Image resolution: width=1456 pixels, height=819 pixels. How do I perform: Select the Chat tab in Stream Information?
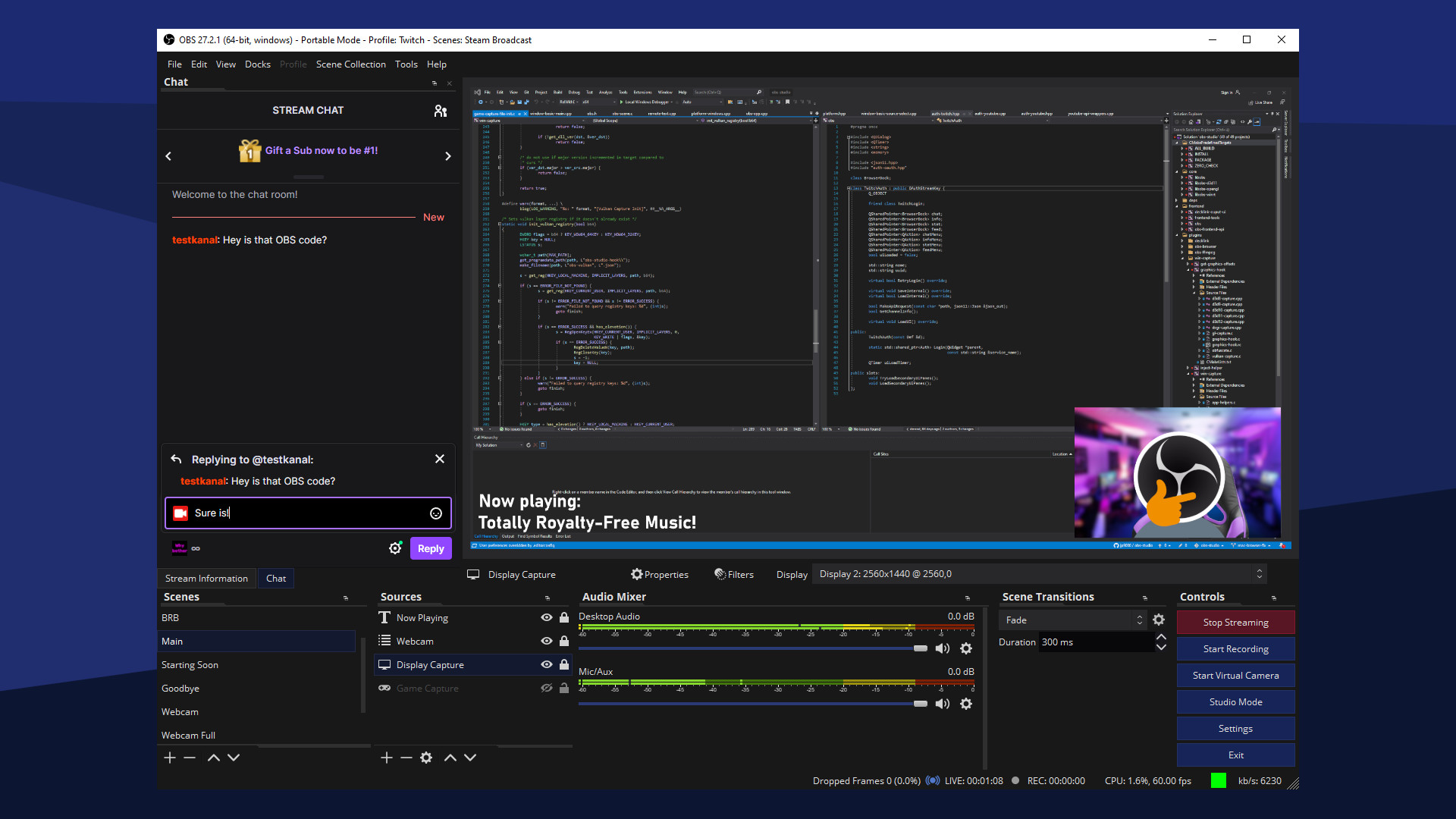coord(275,577)
